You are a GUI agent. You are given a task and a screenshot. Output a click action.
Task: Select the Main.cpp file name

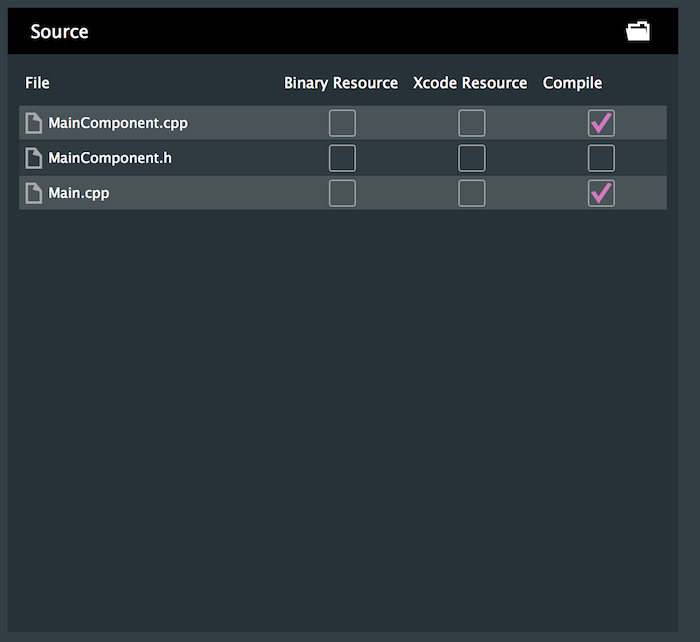[79, 193]
